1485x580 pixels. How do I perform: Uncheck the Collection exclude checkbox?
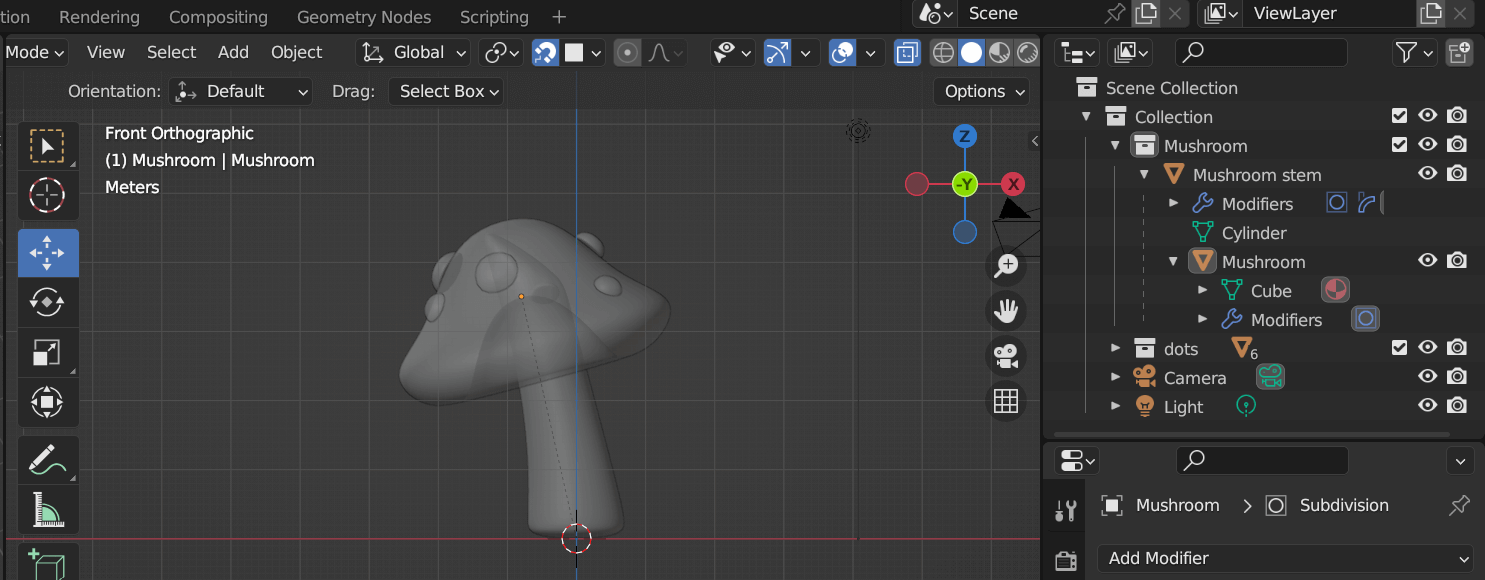pos(1400,117)
